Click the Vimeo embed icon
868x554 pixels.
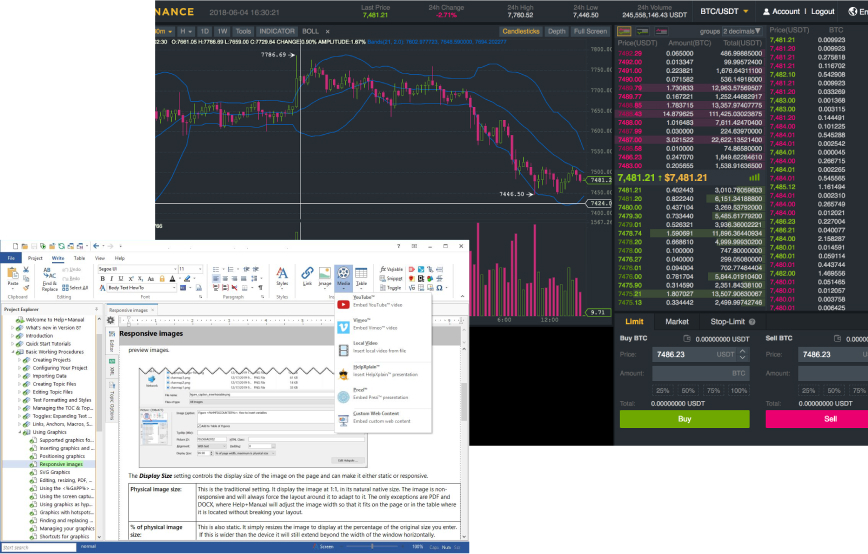pyautogui.click(x=343, y=325)
